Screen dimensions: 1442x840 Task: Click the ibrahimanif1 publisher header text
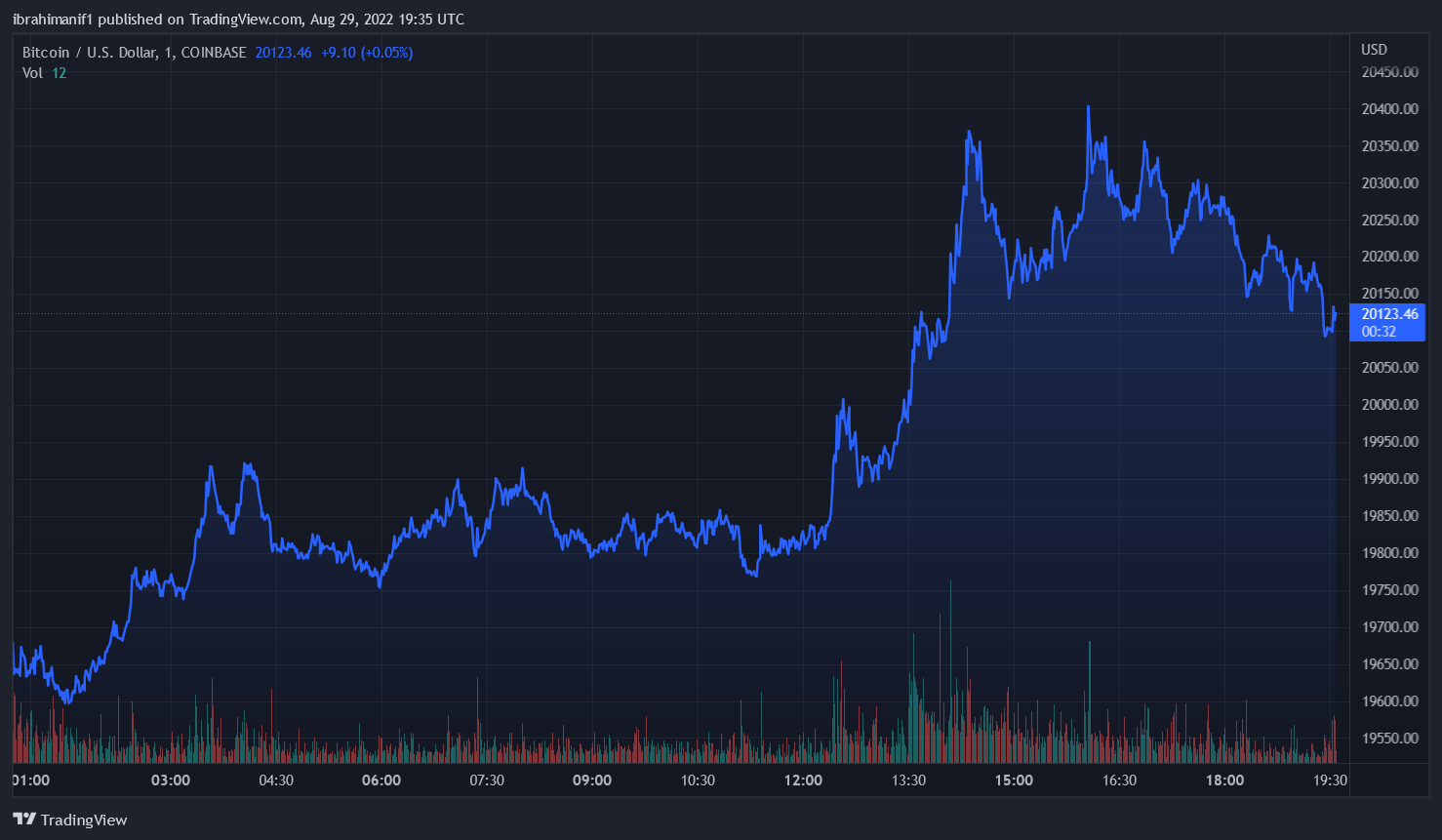(x=53, y=20)
